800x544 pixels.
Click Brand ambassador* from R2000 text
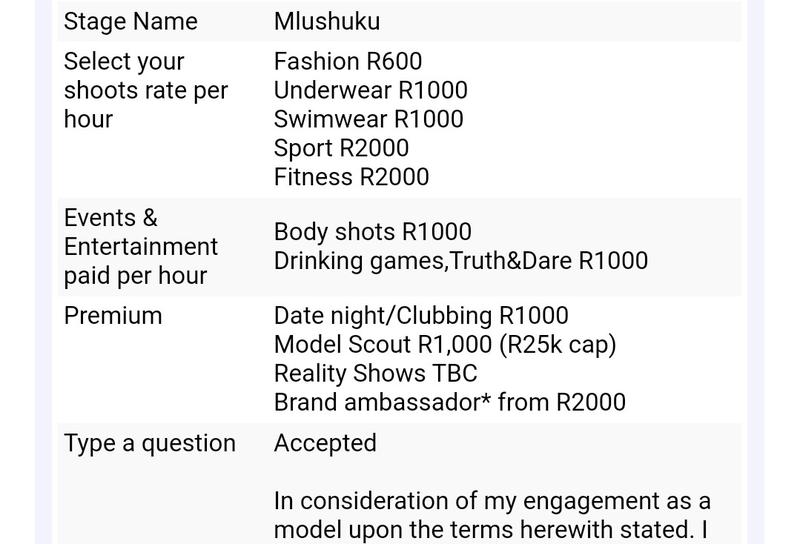coord(450,403)
